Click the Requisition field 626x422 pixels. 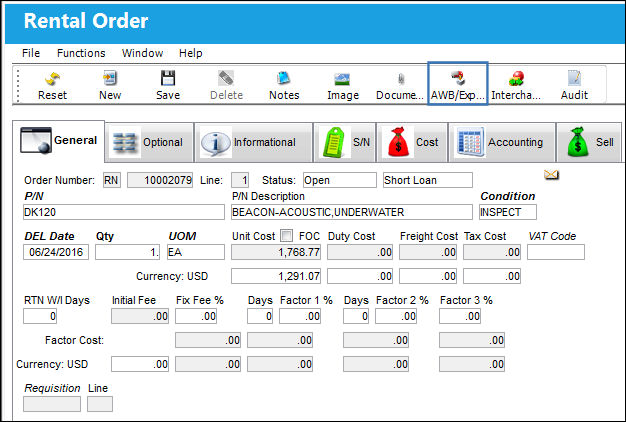click(x=52, y=404)
